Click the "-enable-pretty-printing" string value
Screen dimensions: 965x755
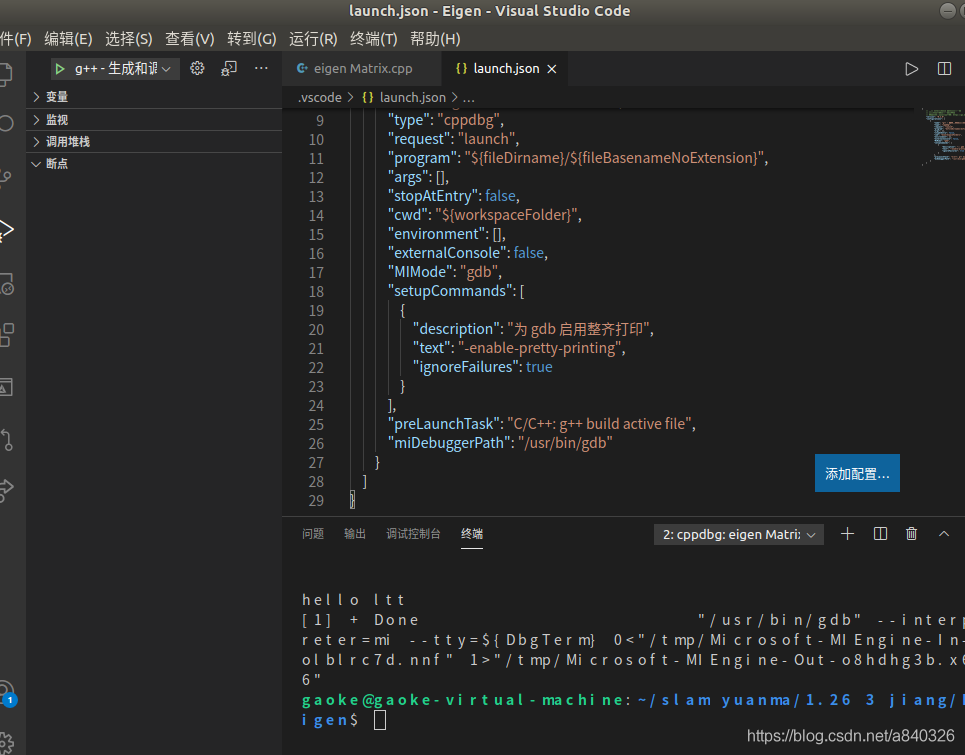(x=539, y=348)
